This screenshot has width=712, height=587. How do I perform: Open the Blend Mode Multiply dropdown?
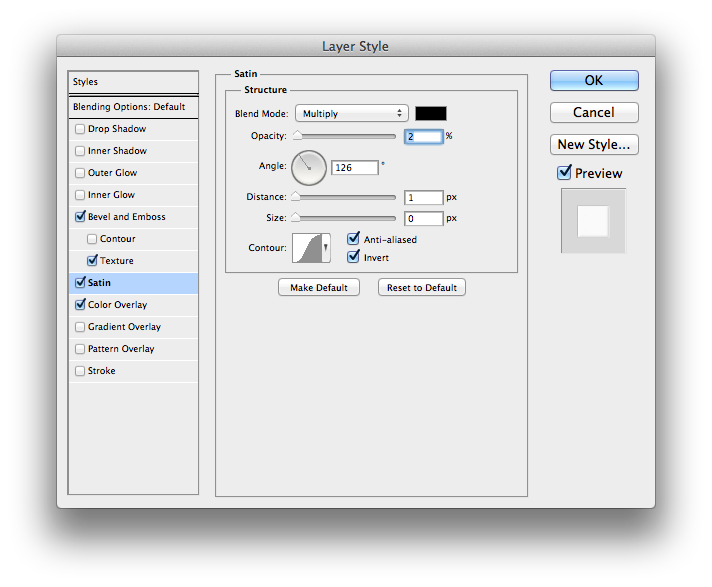point(351,113)
